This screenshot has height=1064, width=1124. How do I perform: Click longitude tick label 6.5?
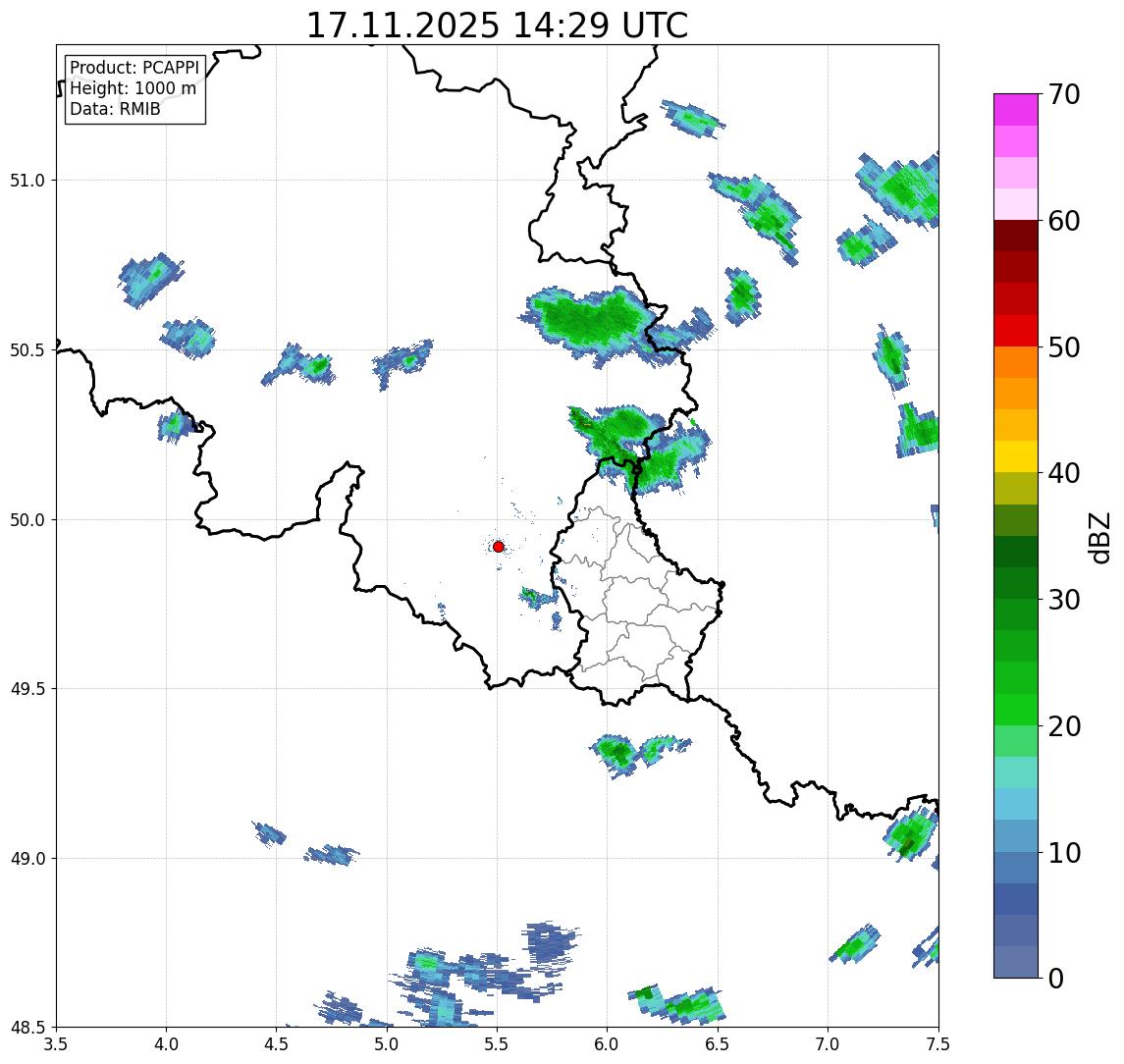718,1044
